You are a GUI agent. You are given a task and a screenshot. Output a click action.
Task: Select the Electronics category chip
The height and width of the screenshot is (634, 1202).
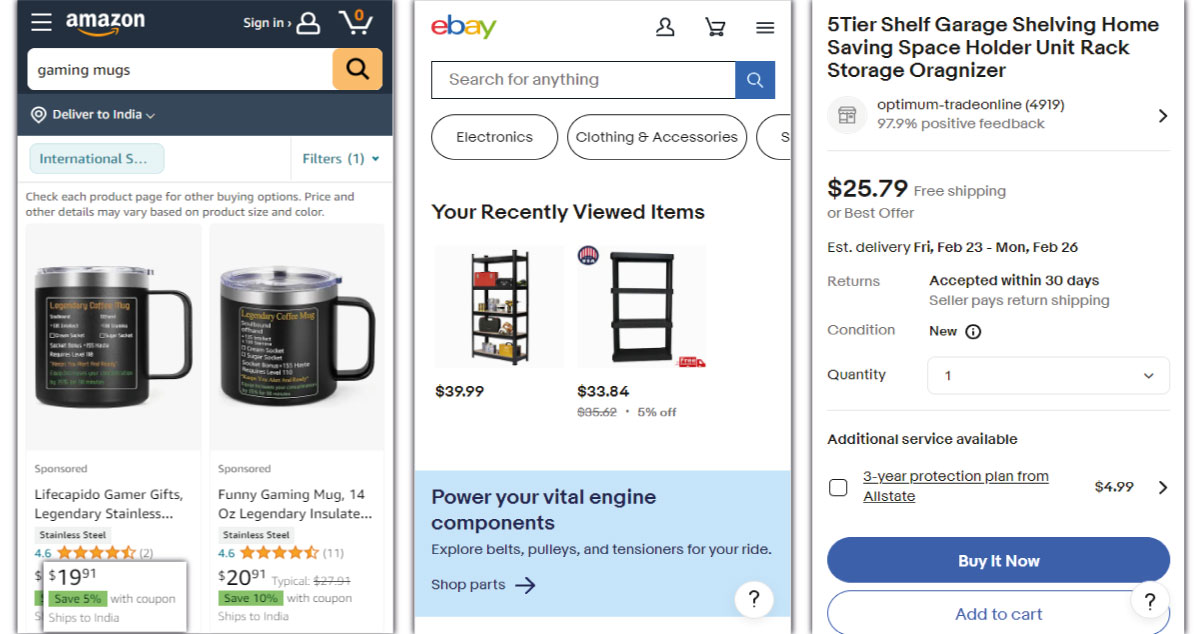494,138
